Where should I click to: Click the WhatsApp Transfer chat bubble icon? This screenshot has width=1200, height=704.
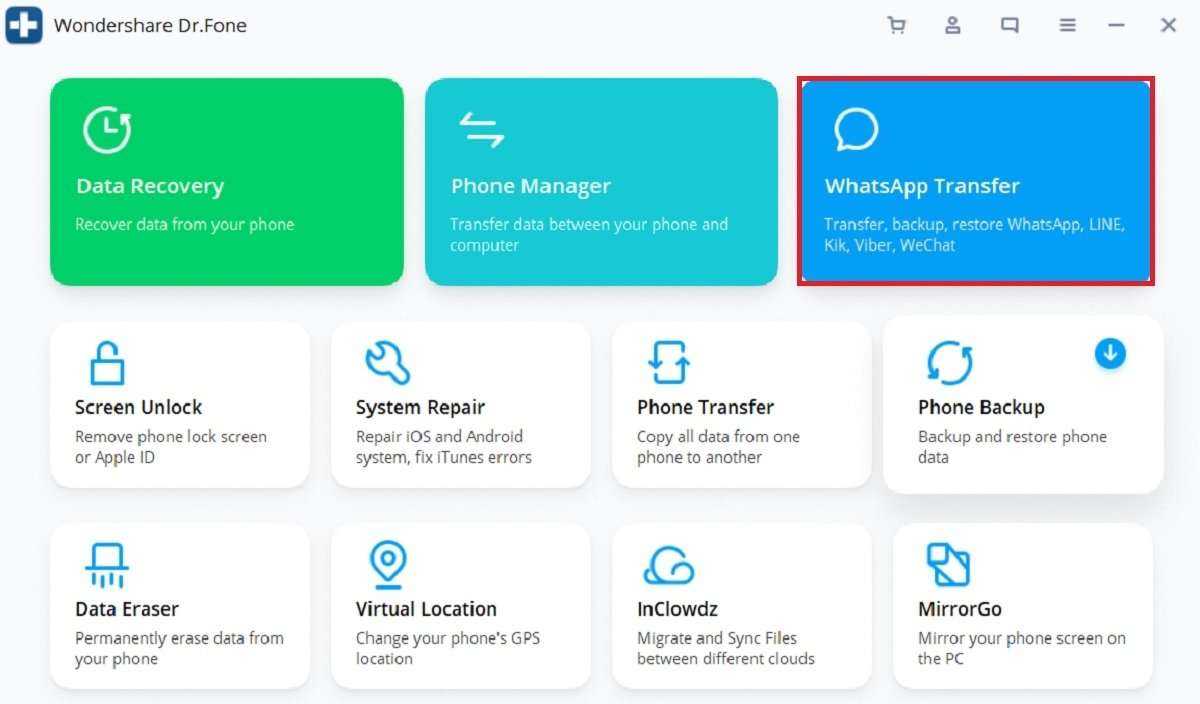click(856, 129)
